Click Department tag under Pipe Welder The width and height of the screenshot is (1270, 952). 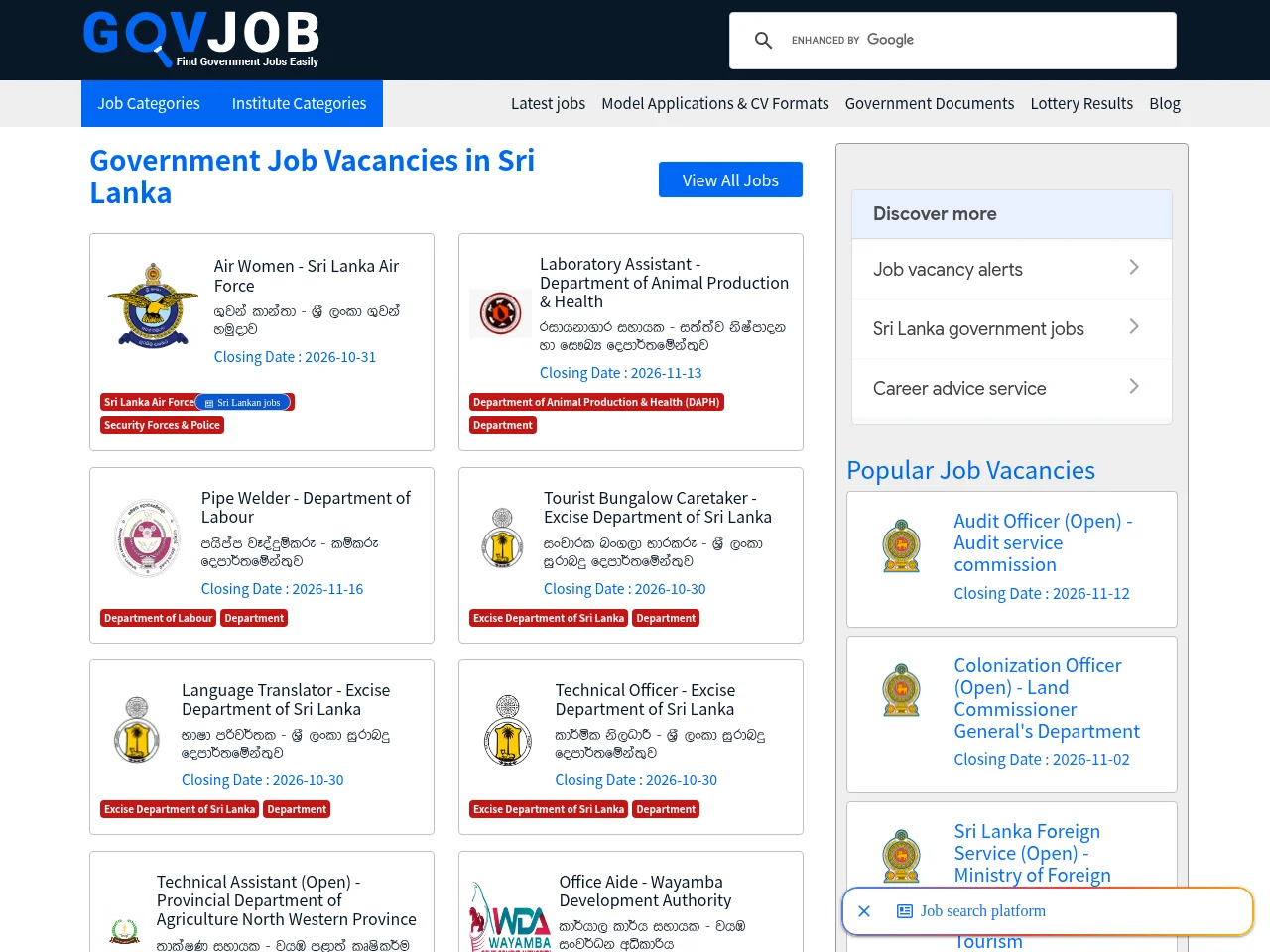[254, 618]
